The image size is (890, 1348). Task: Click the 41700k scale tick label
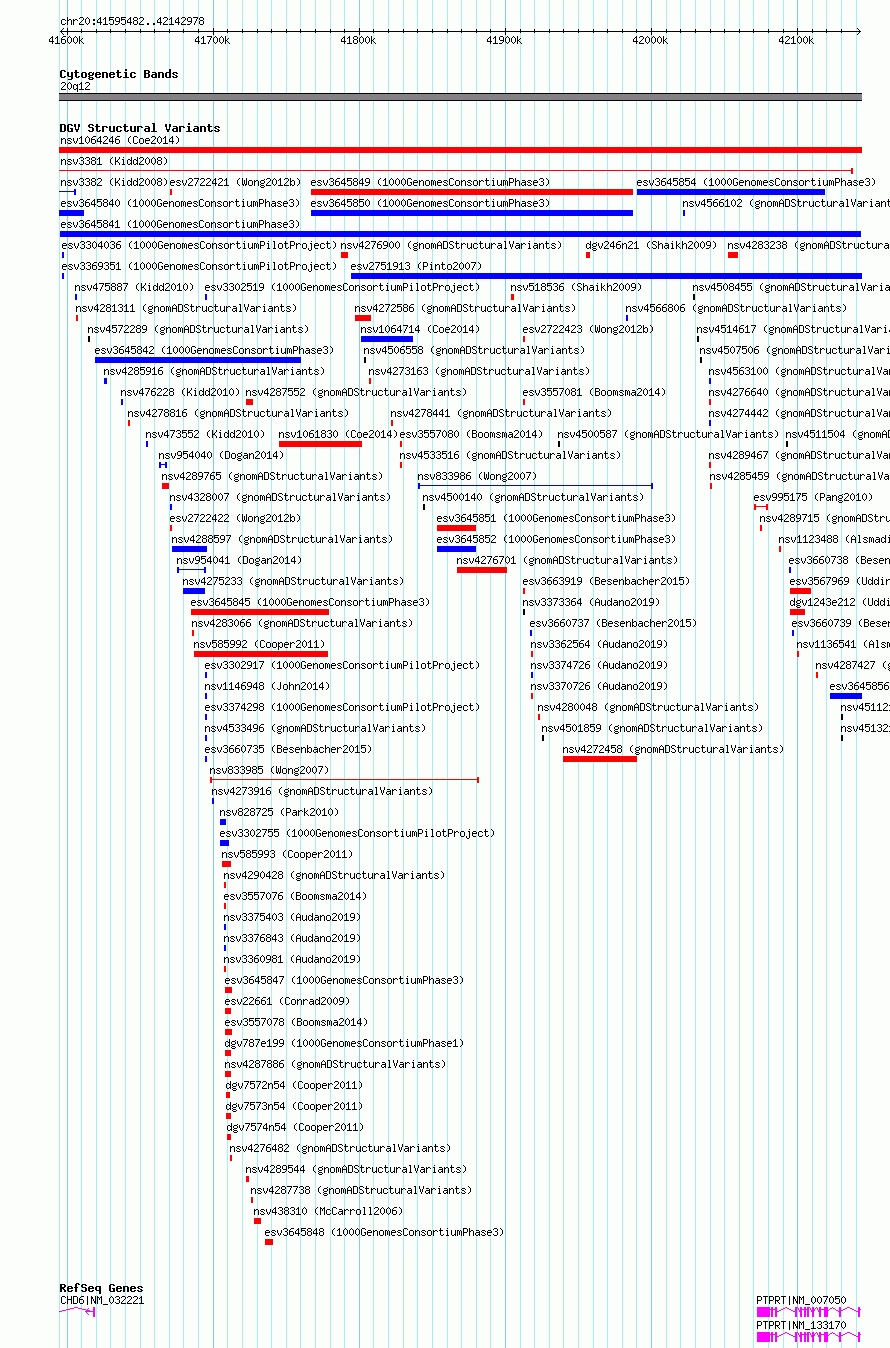click(212, 41)
